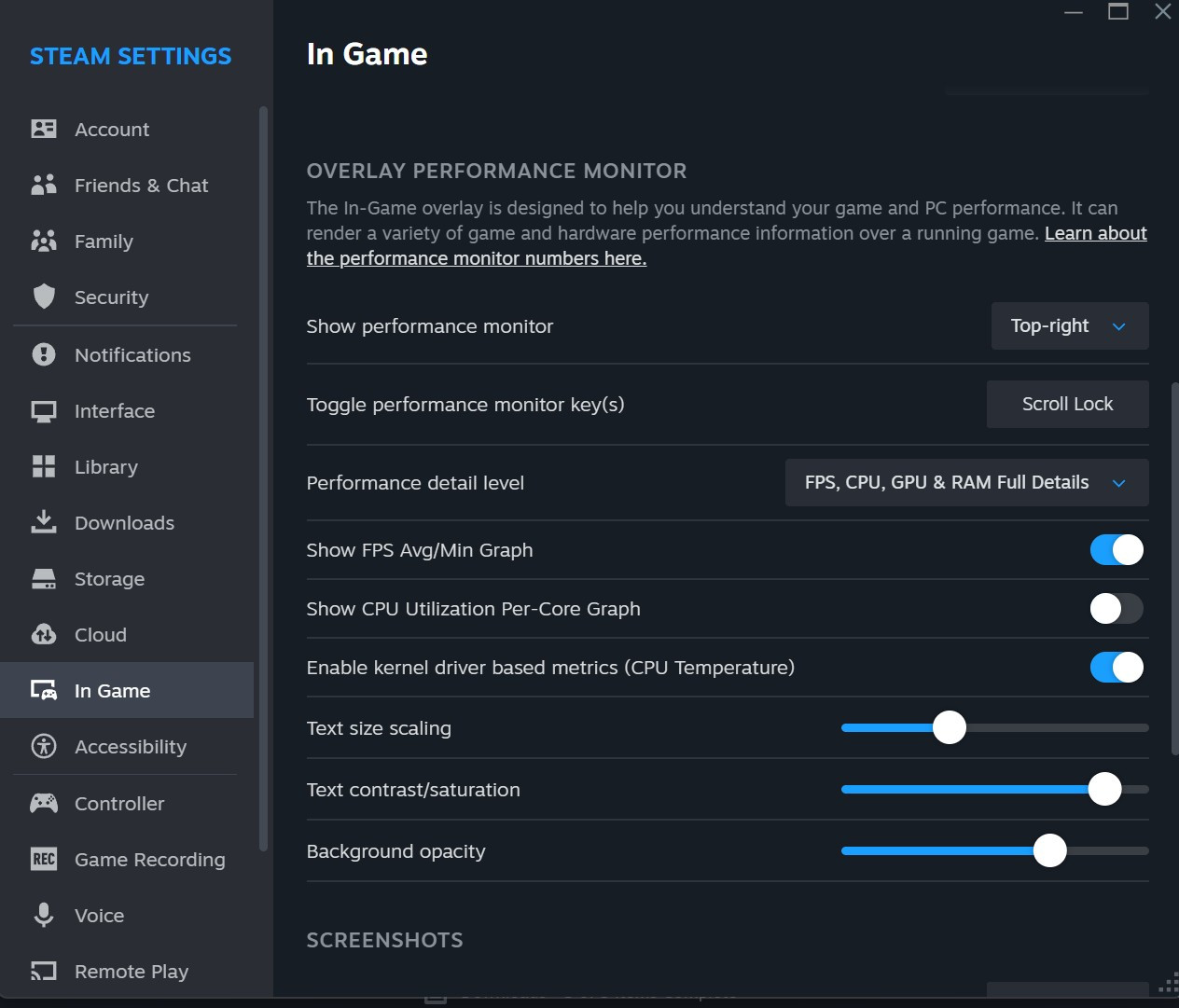Click the Text contrast/saturation label
This screenshot has width=1179, height=1008.
click(x=413, y=790)
